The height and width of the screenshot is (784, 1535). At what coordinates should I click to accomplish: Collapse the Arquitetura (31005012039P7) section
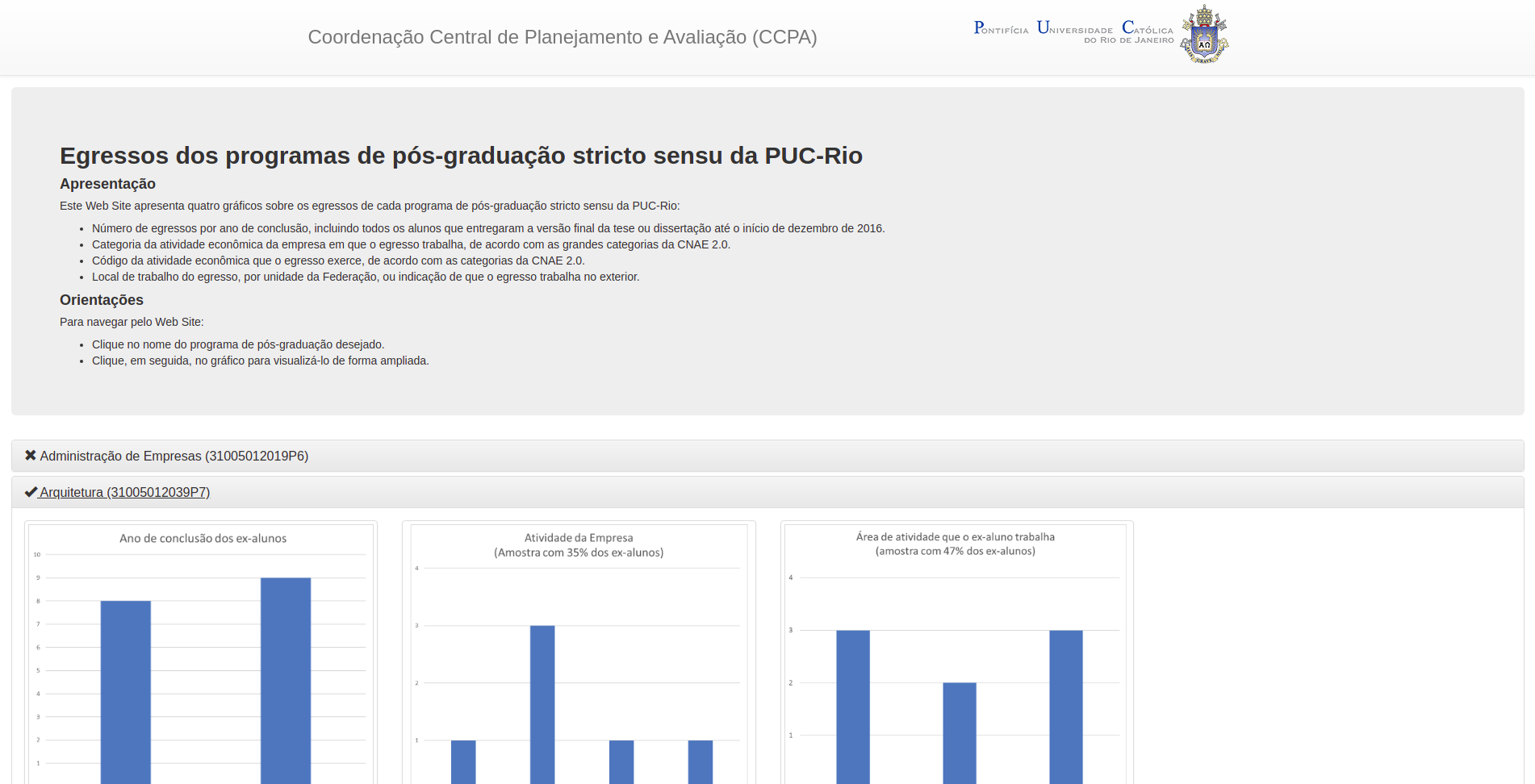point(124,492)
